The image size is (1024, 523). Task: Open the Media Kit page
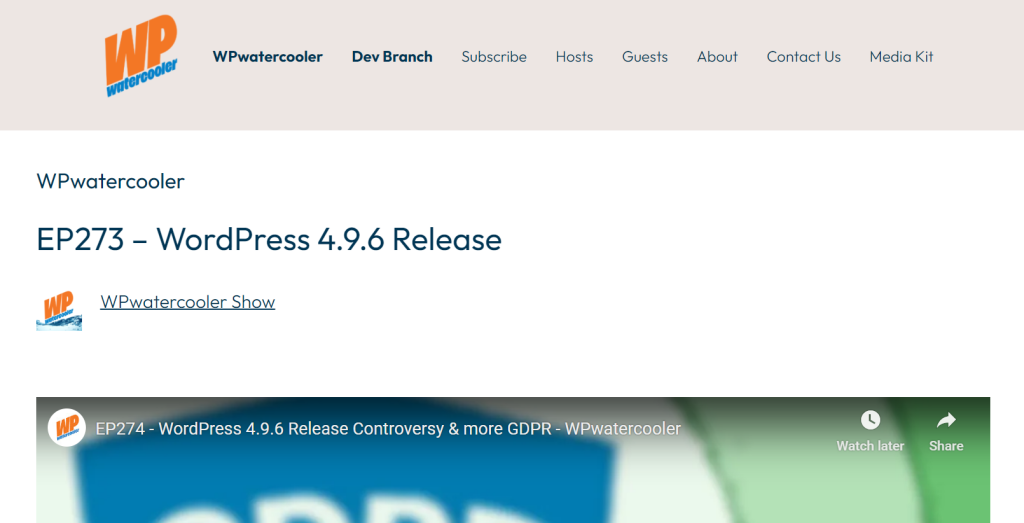pyautogui.click(x=901, y=57)
